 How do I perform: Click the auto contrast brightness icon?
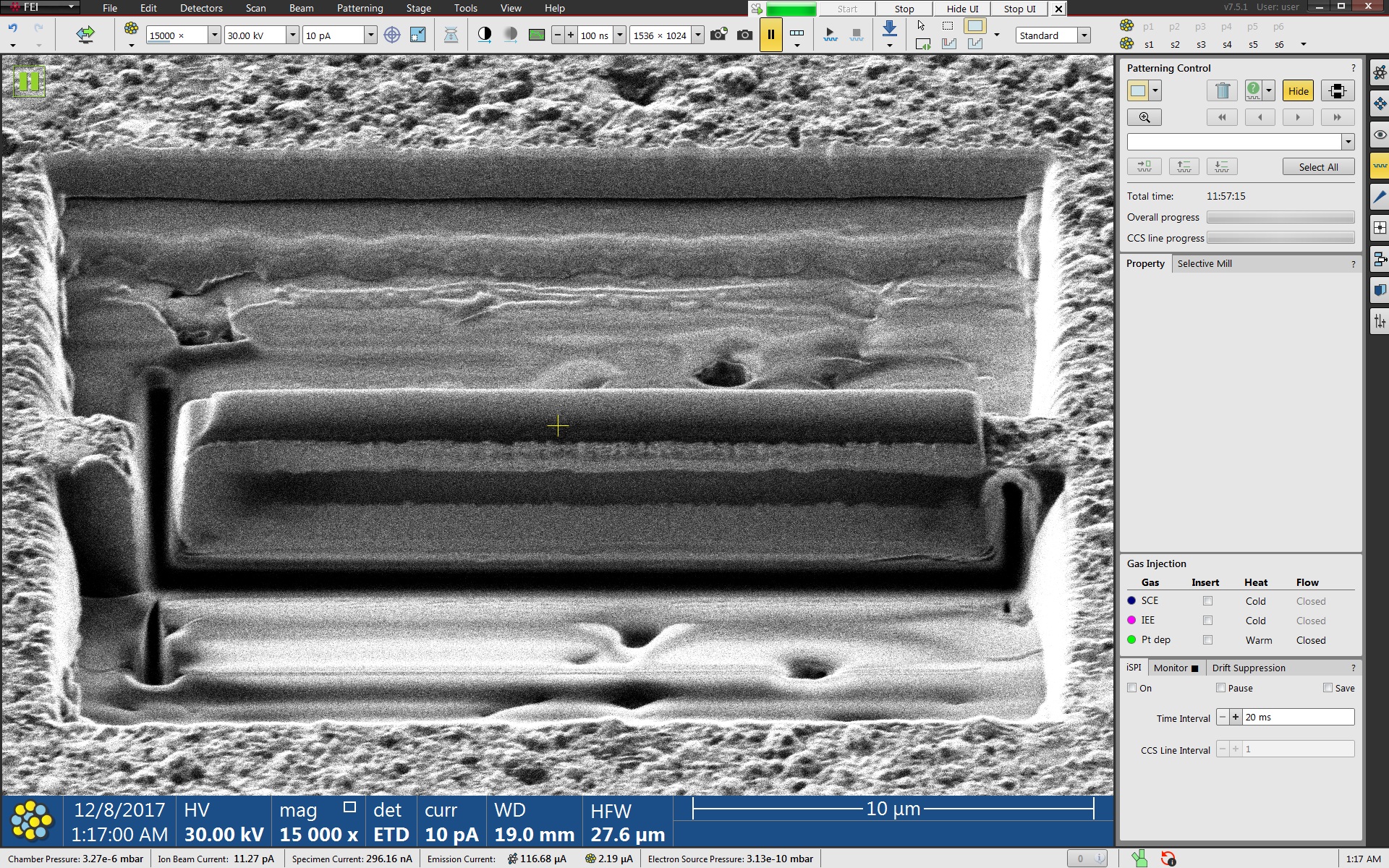[485, 35]
